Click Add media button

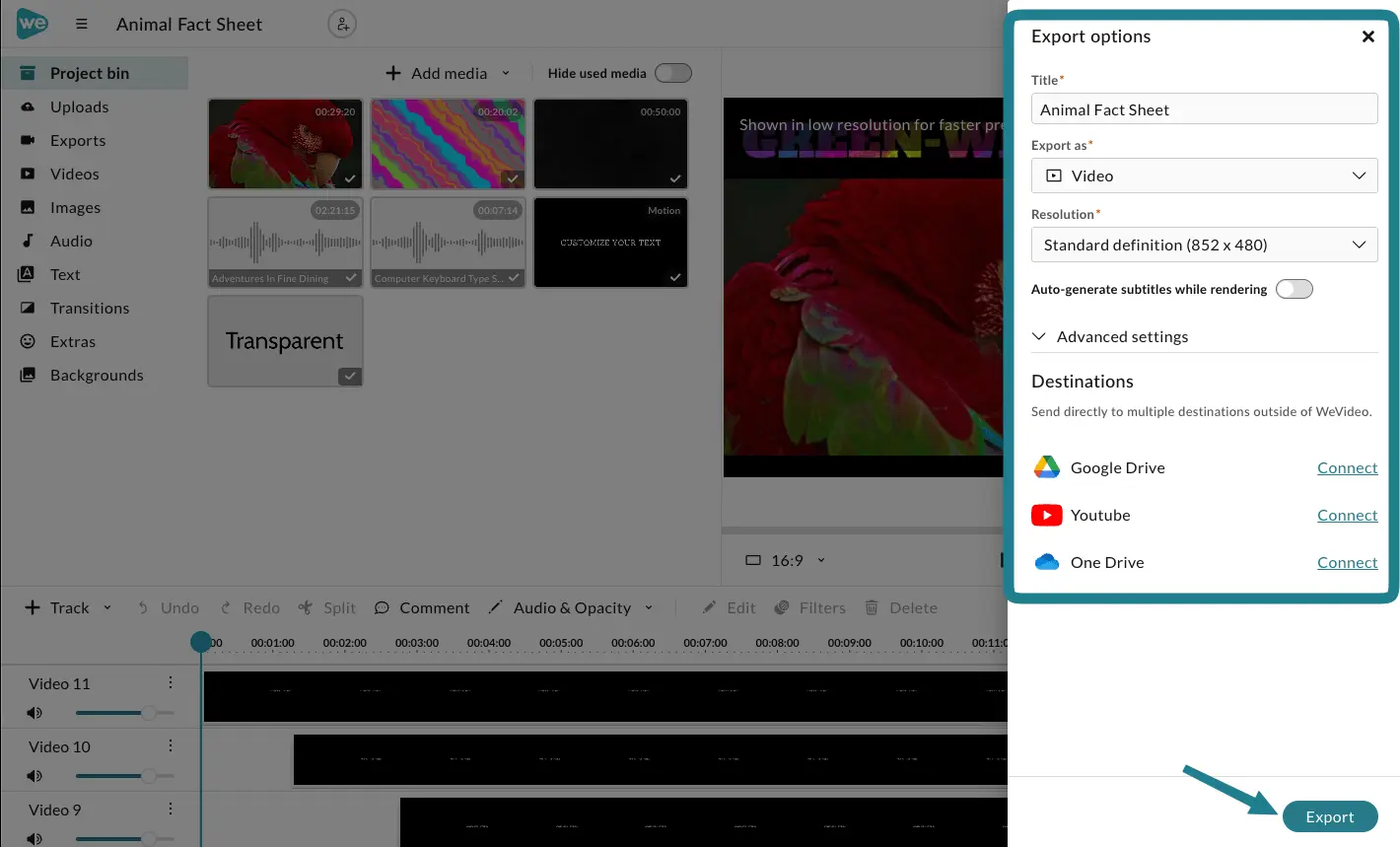click(436, 73)
